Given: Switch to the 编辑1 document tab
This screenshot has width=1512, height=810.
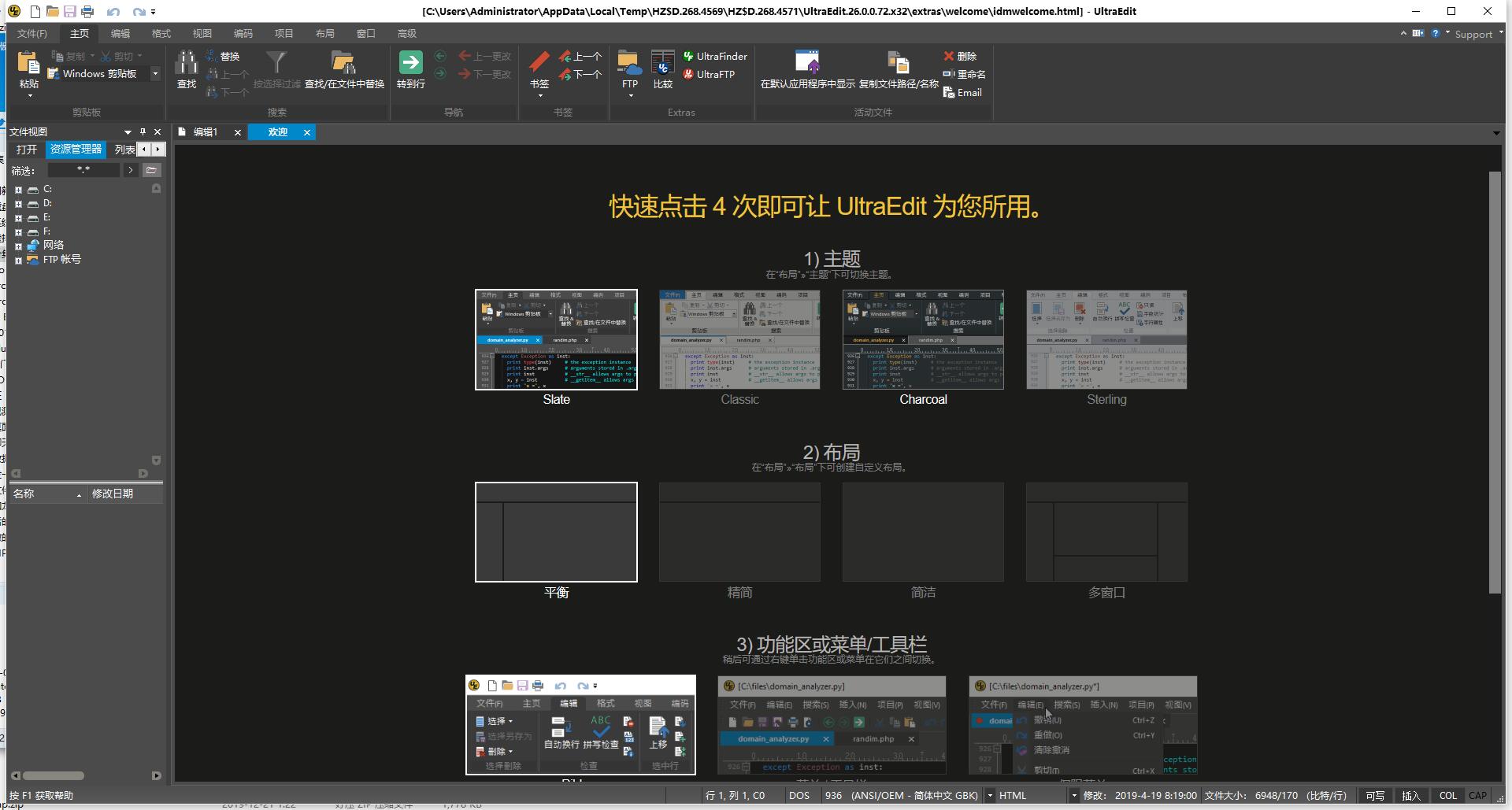Looking at the screenshot, I should coord(206,132).
